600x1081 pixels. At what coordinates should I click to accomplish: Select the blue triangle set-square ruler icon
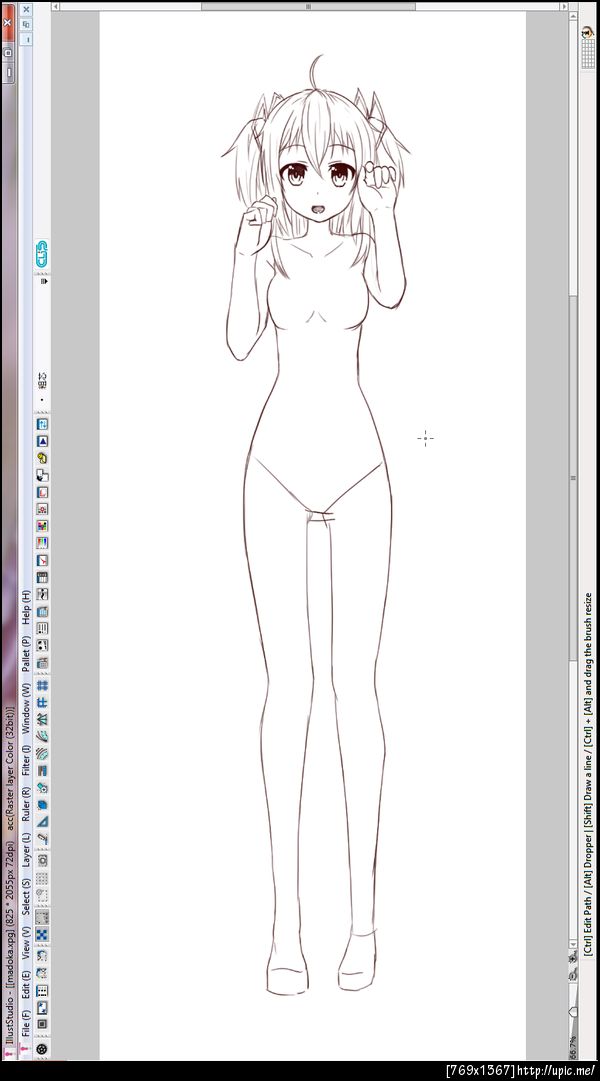pos(42,822)
